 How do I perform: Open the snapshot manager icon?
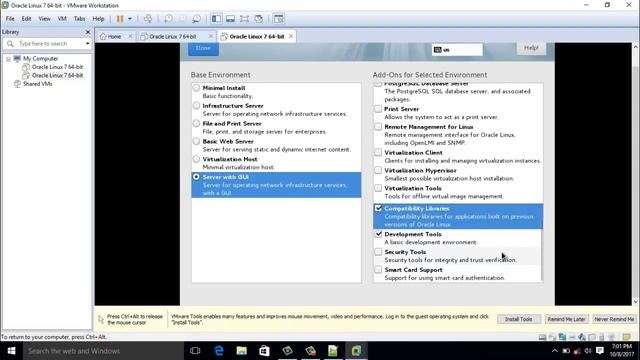point(196,19)
